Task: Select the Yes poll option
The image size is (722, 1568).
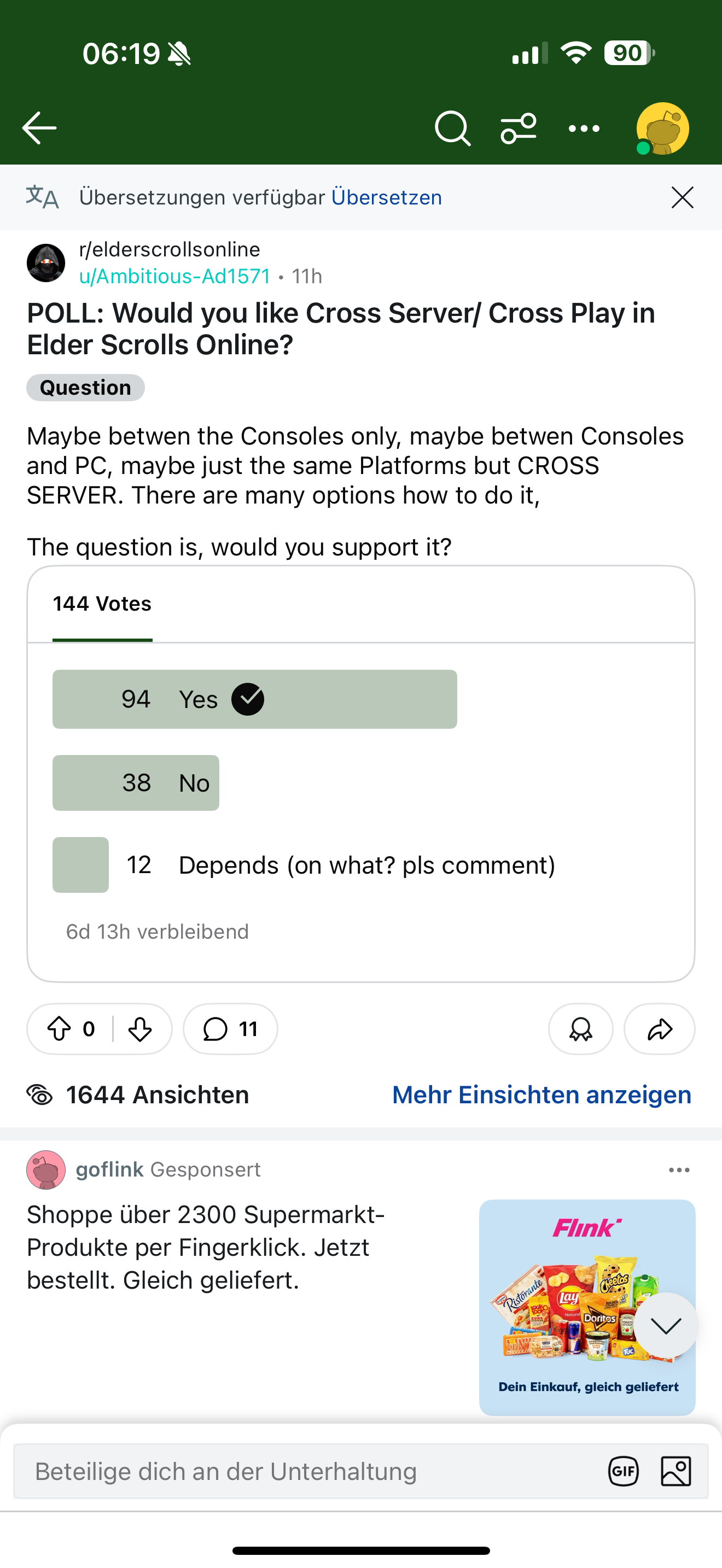Action: (x=254, y=699)
